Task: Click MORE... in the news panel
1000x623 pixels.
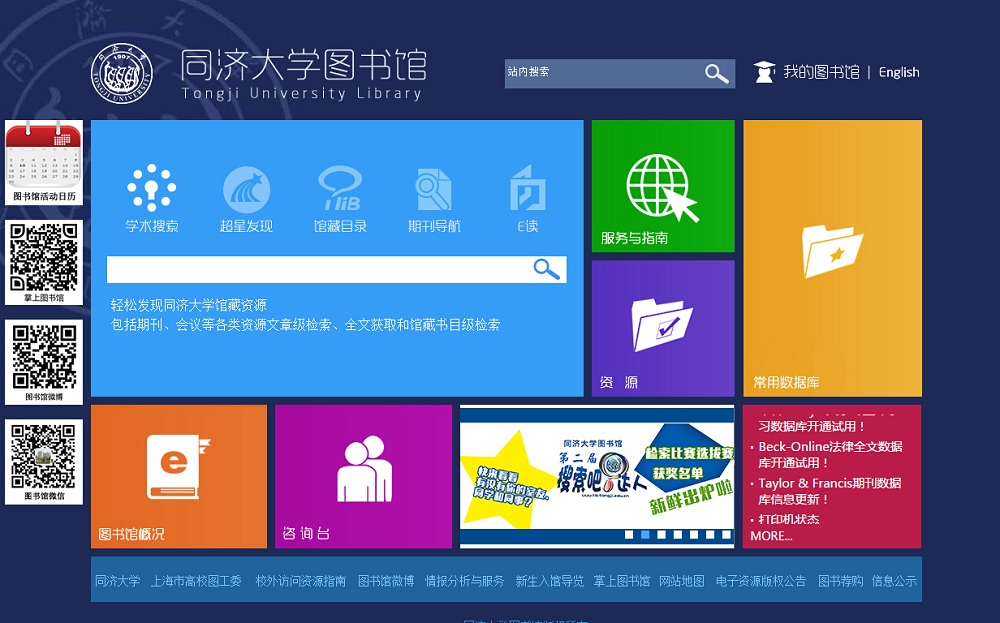Action: pyautogui.click(x=771, y=536)
